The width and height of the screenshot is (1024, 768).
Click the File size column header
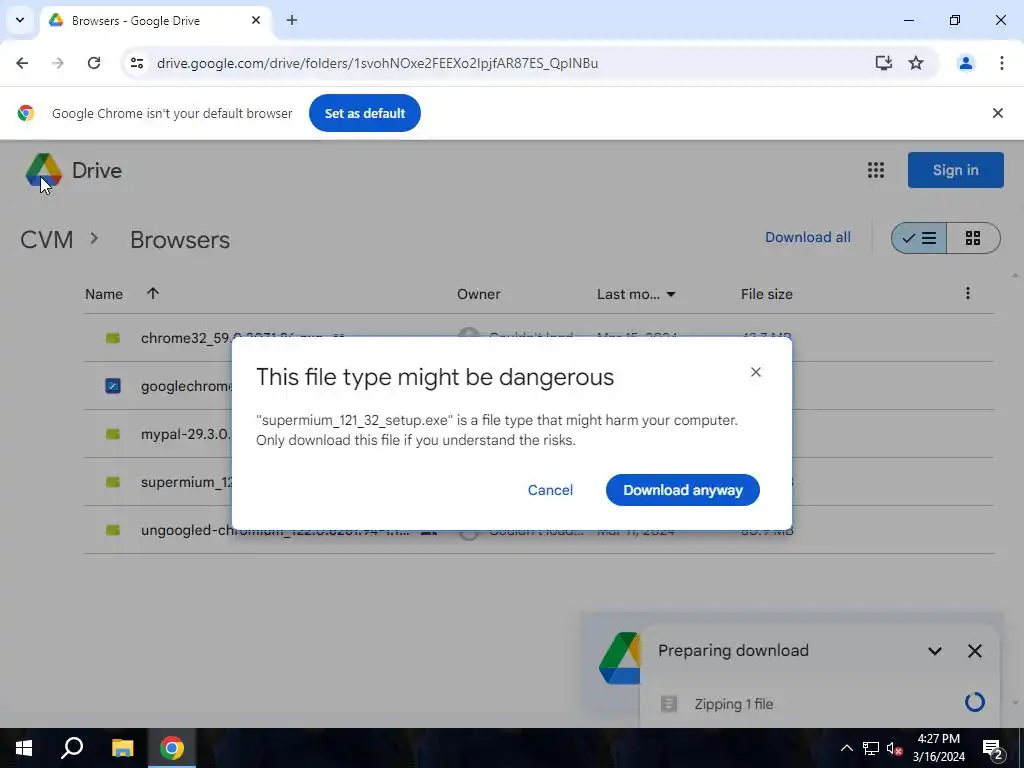click(x=767, y=294)
